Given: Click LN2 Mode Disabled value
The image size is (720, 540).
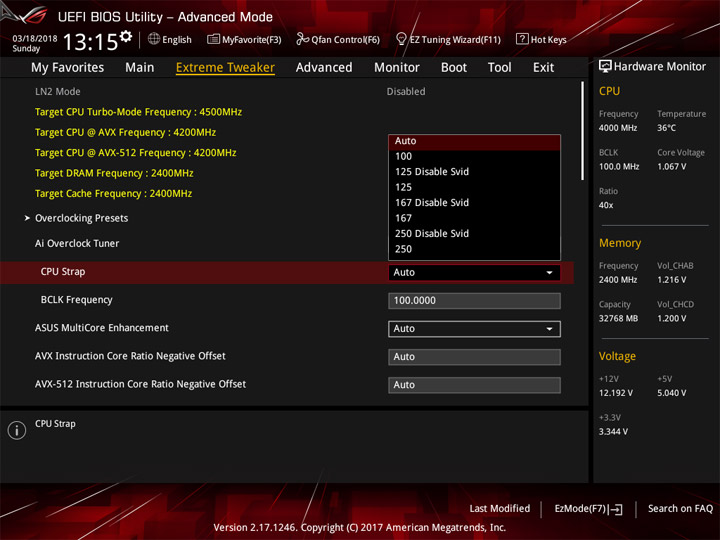Looking at the screenshot, I should [x=406, y=91].
